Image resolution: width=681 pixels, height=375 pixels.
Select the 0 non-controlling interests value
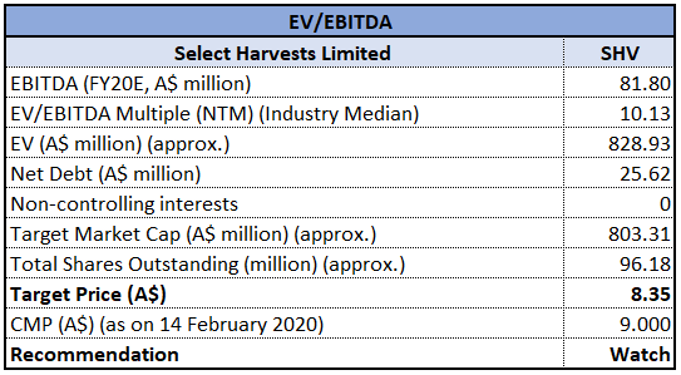[x=619, y=204]
